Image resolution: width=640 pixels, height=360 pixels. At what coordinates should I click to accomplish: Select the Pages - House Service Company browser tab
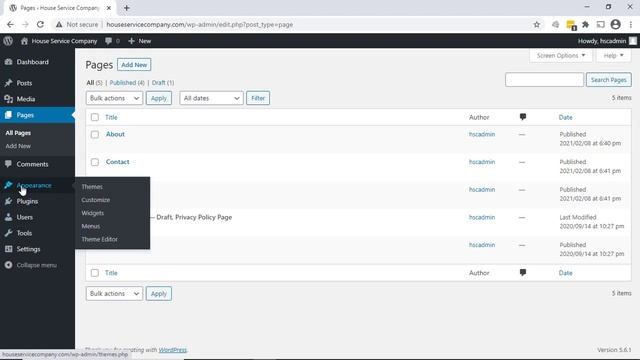[x=60, y=8]
